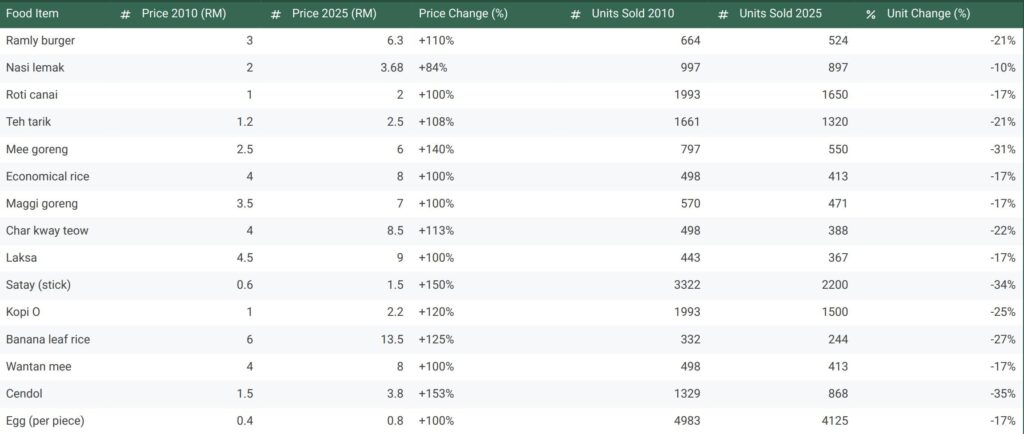Click Cendol's price change value +153%

point(436,394)
